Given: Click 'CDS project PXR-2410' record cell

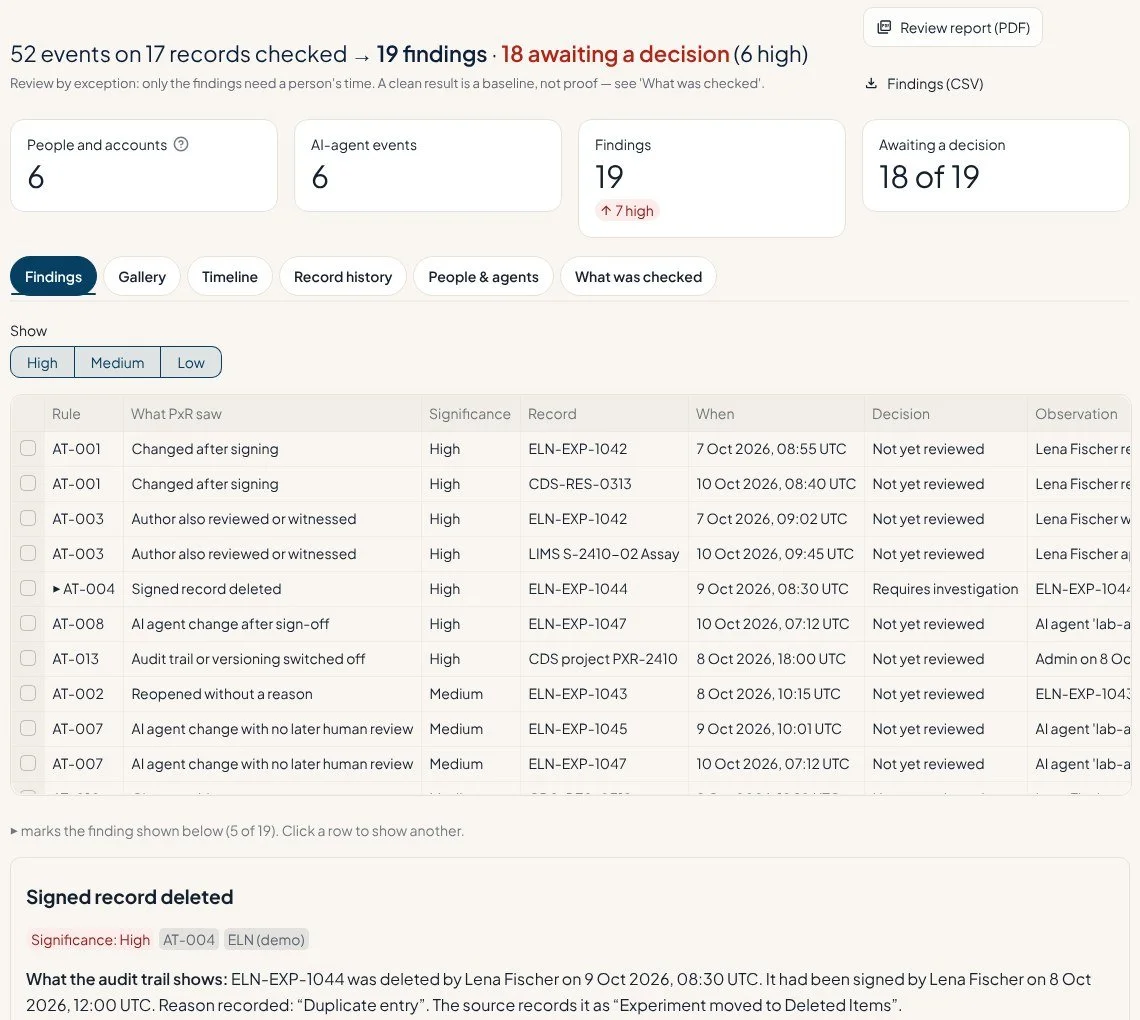Looking at the screenshot, I should pyautogui.click(x=603, y=659).
